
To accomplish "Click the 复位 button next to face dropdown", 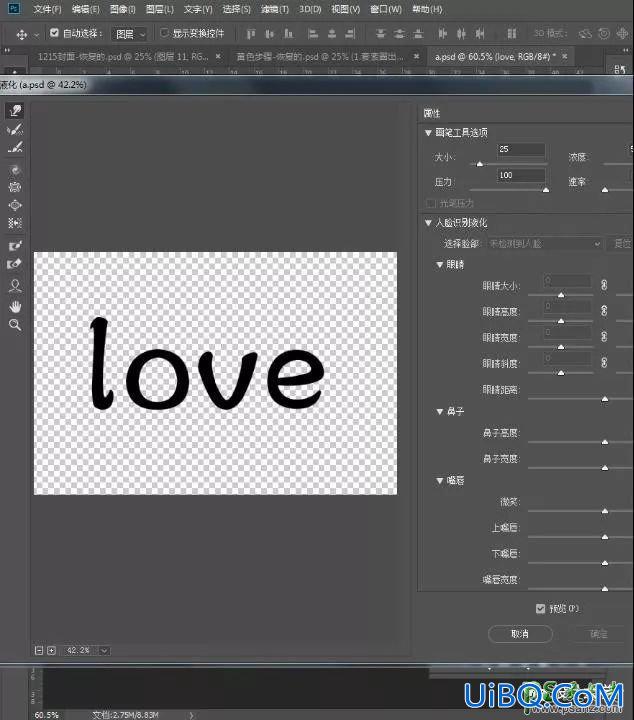I will coord(621,243).
